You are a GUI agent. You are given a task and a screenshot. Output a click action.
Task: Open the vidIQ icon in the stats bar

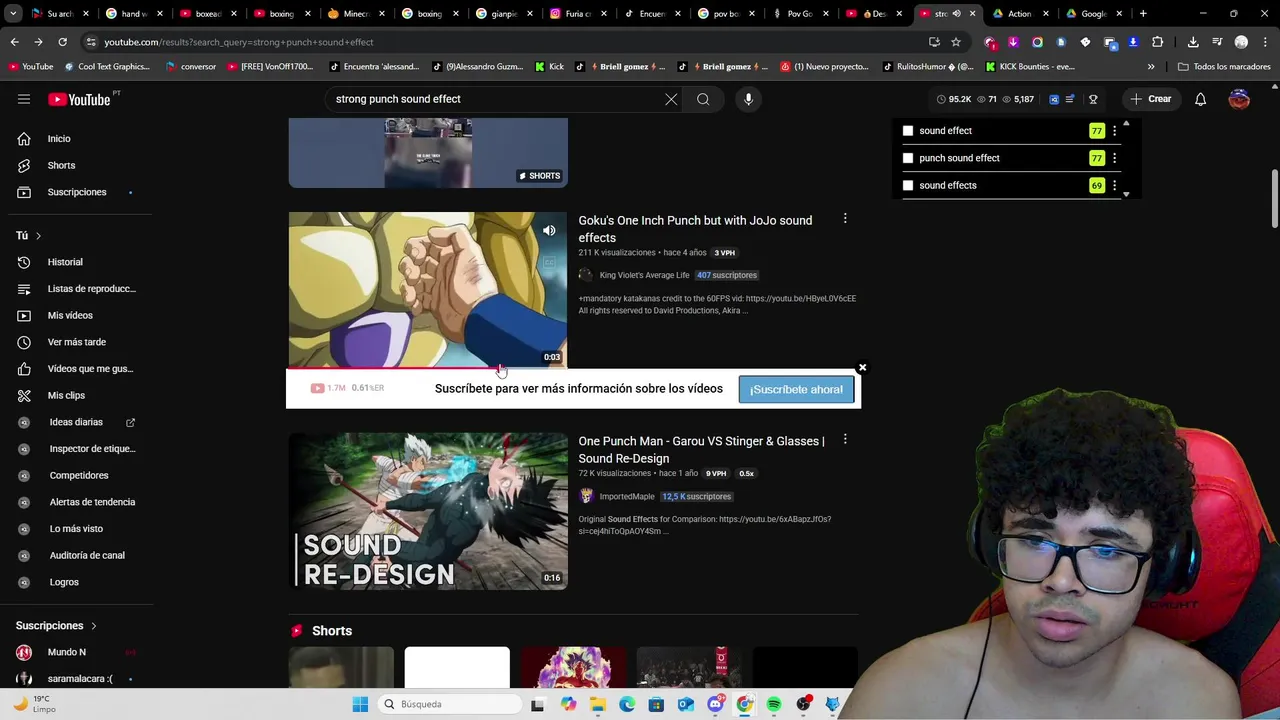pos(1053,99)
